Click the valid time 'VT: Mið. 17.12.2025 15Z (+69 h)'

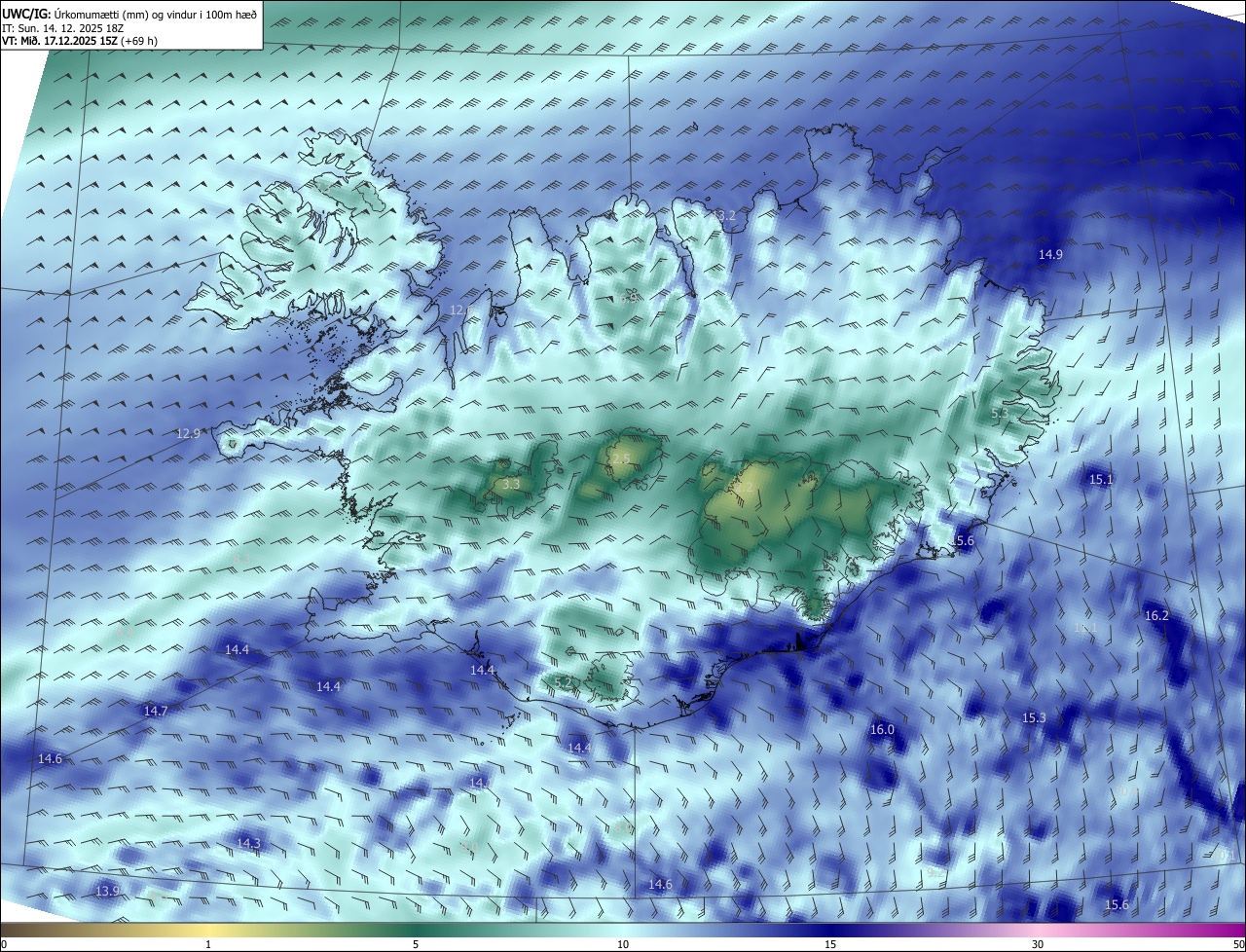click(x=80, y=41)
